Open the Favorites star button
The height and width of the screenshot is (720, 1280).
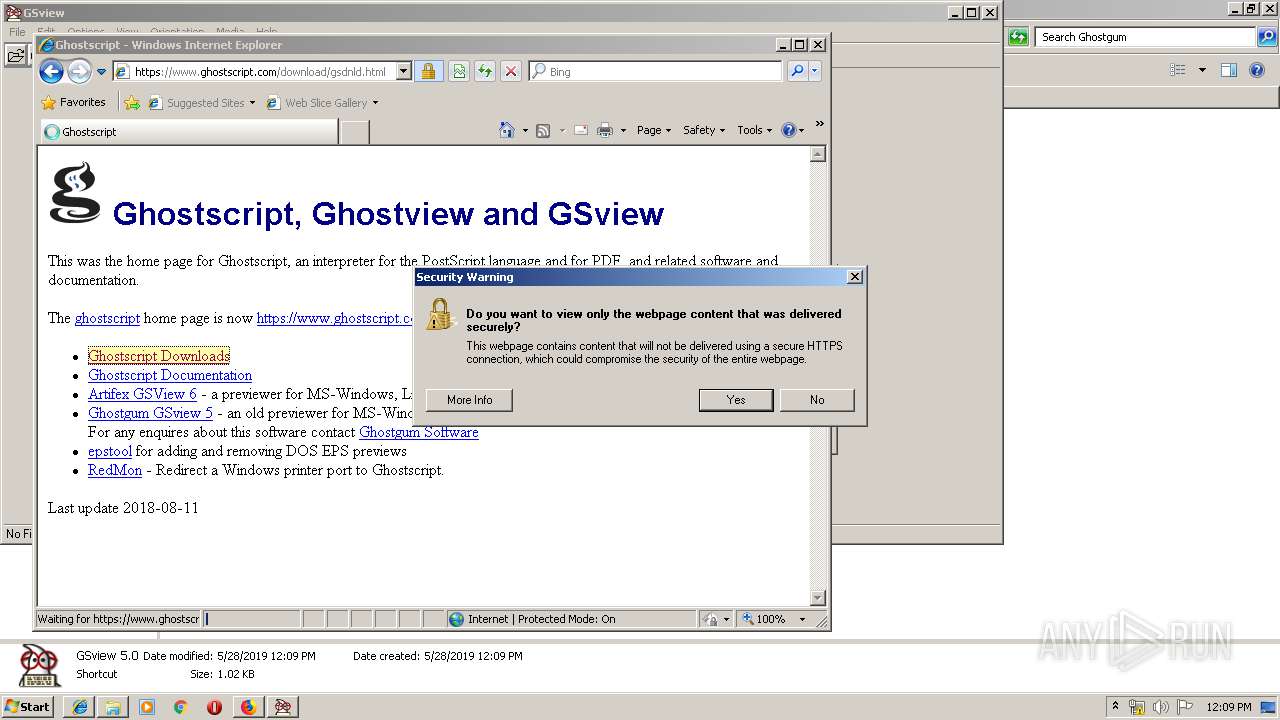(73, 102)
